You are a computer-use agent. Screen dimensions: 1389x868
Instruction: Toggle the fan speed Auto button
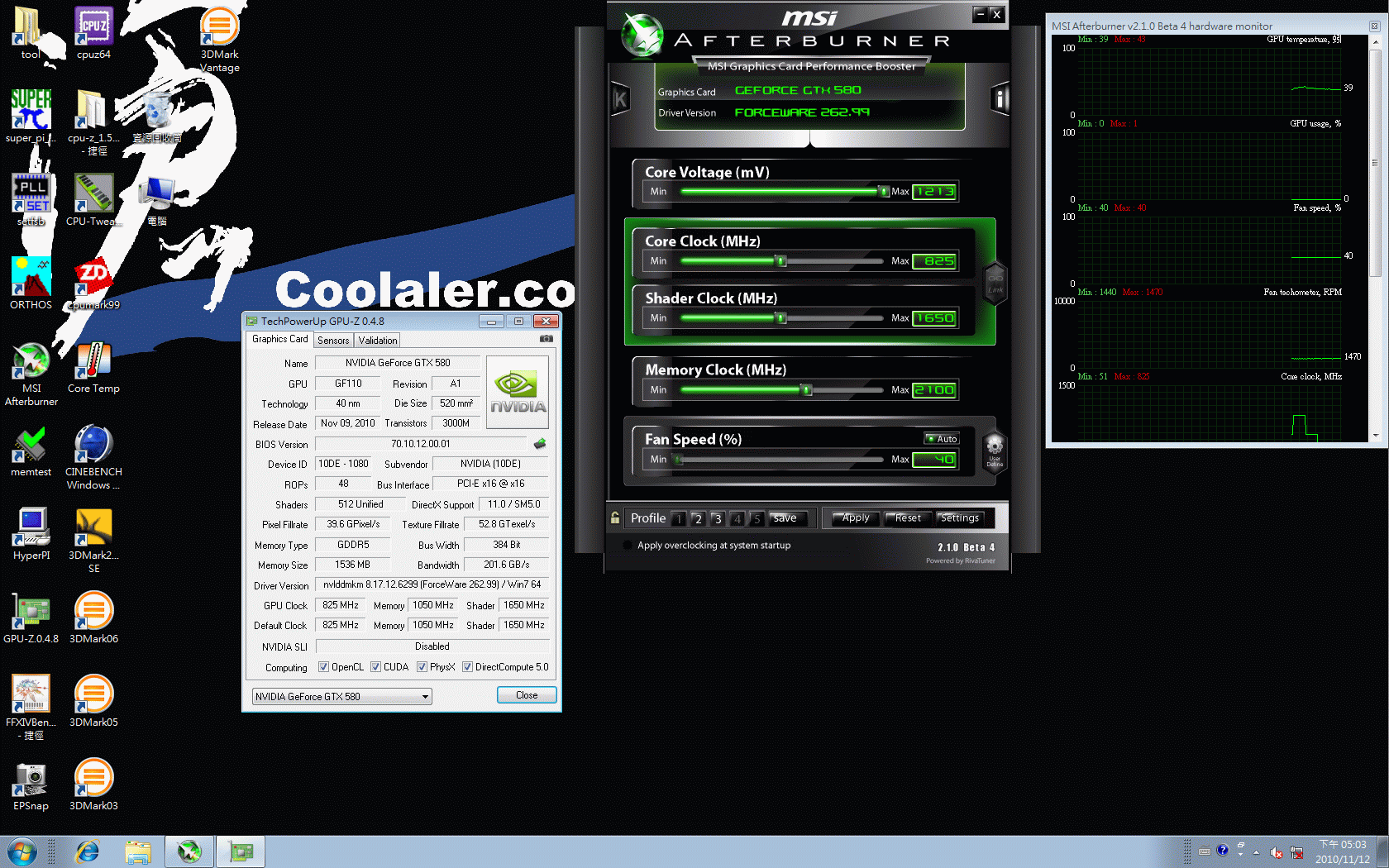[x=942, y=439]
